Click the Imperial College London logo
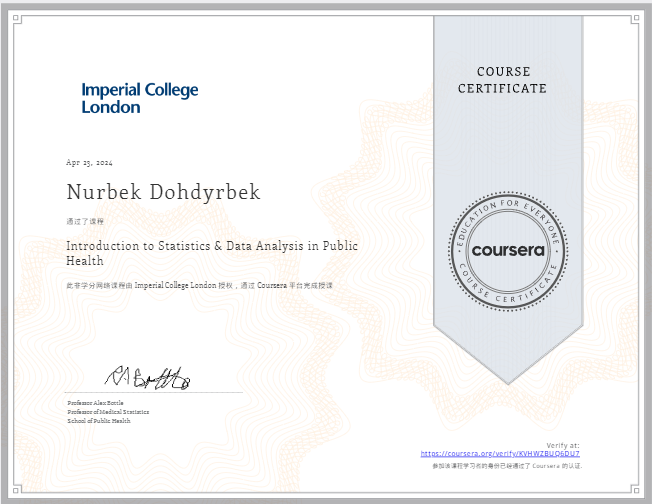Image resolution: width=652 pixels, height=504 pixels. [x=140, y=98]
